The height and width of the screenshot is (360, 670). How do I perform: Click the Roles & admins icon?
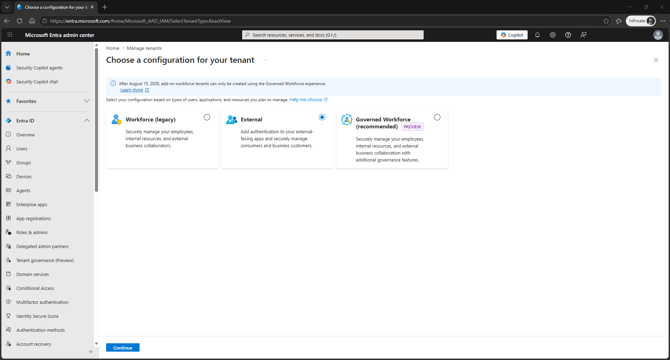point(8,232)
